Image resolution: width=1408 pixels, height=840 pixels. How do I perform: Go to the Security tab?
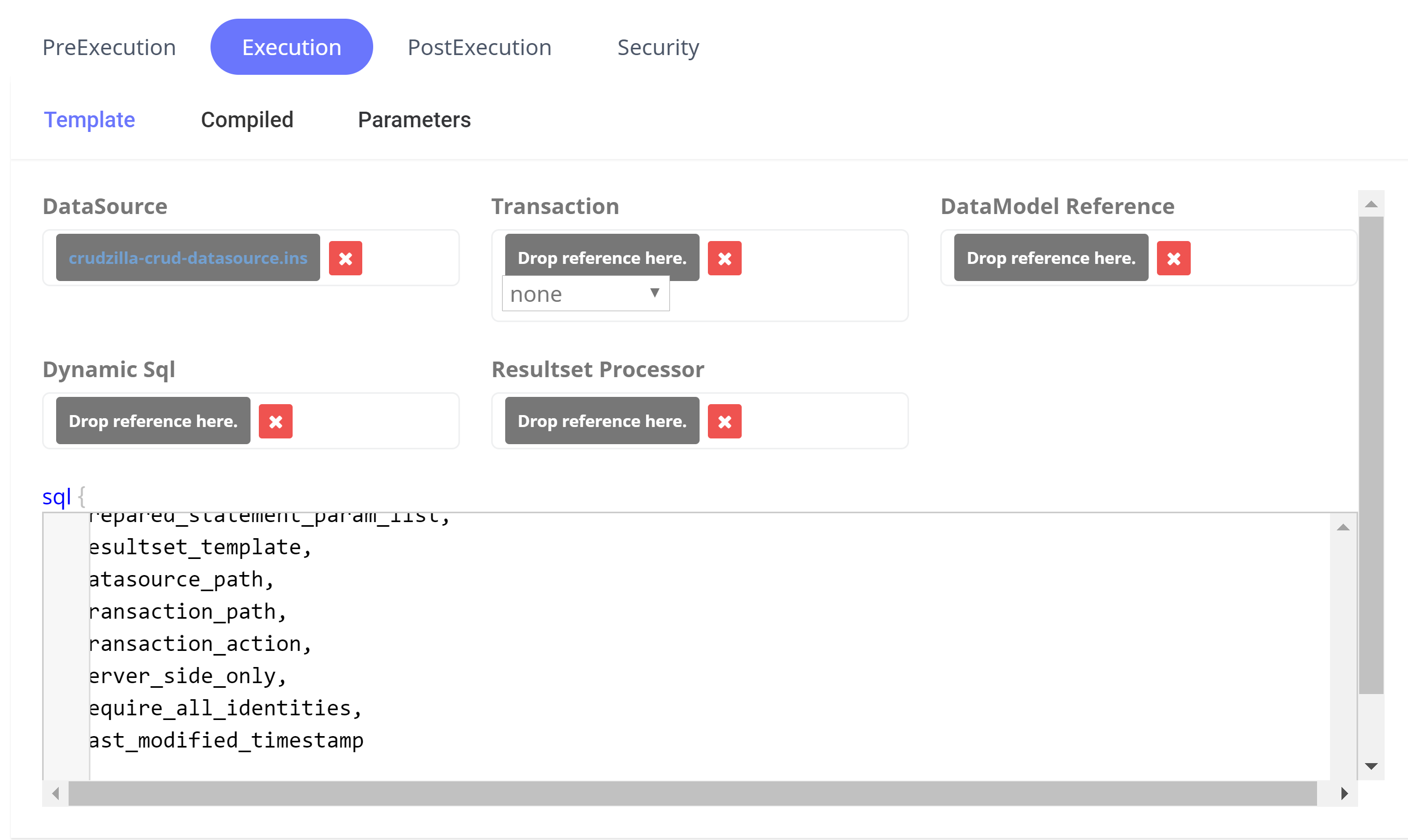pos(658,48)
